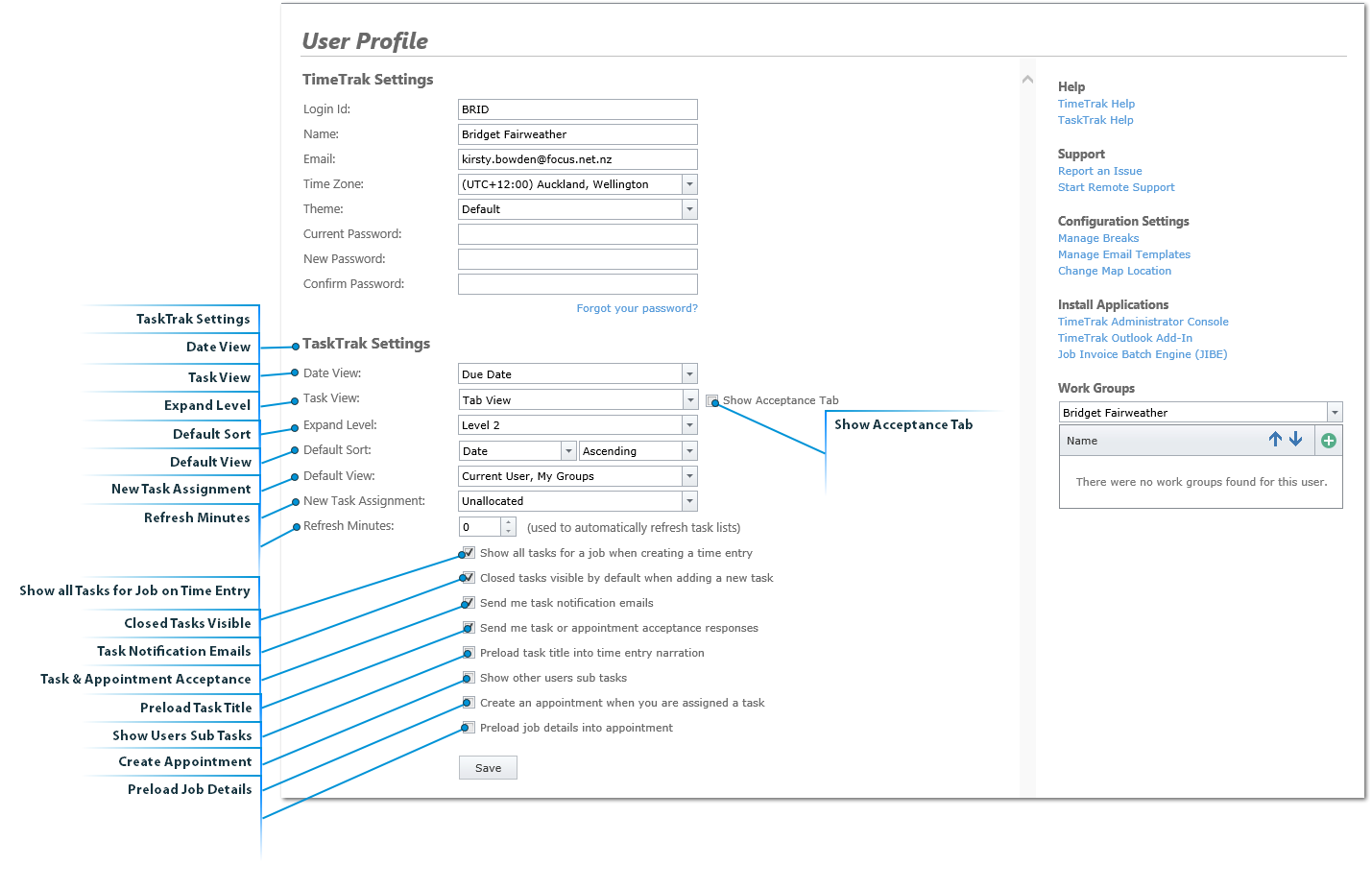Increase the Refresh Minutes spinner value
This screenshot has width=1372, height=889.
coord(509,522)
